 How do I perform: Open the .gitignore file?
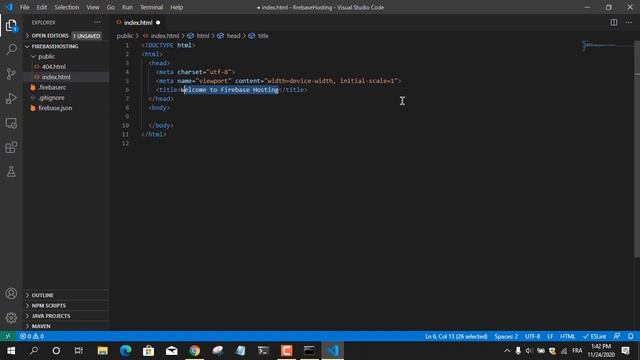[x=66, y=98]
